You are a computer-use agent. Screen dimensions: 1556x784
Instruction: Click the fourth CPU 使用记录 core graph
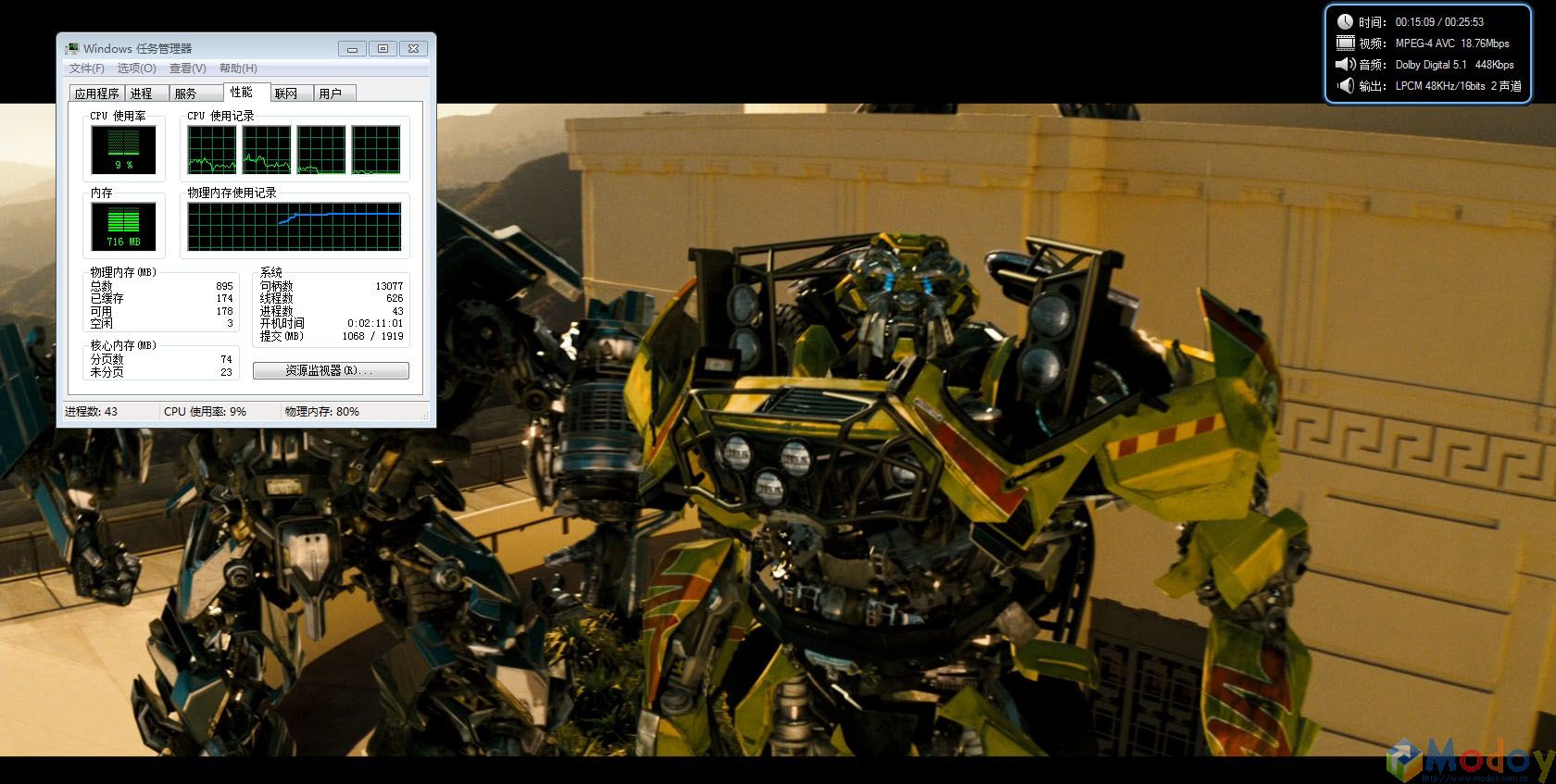tap(376, 150)
